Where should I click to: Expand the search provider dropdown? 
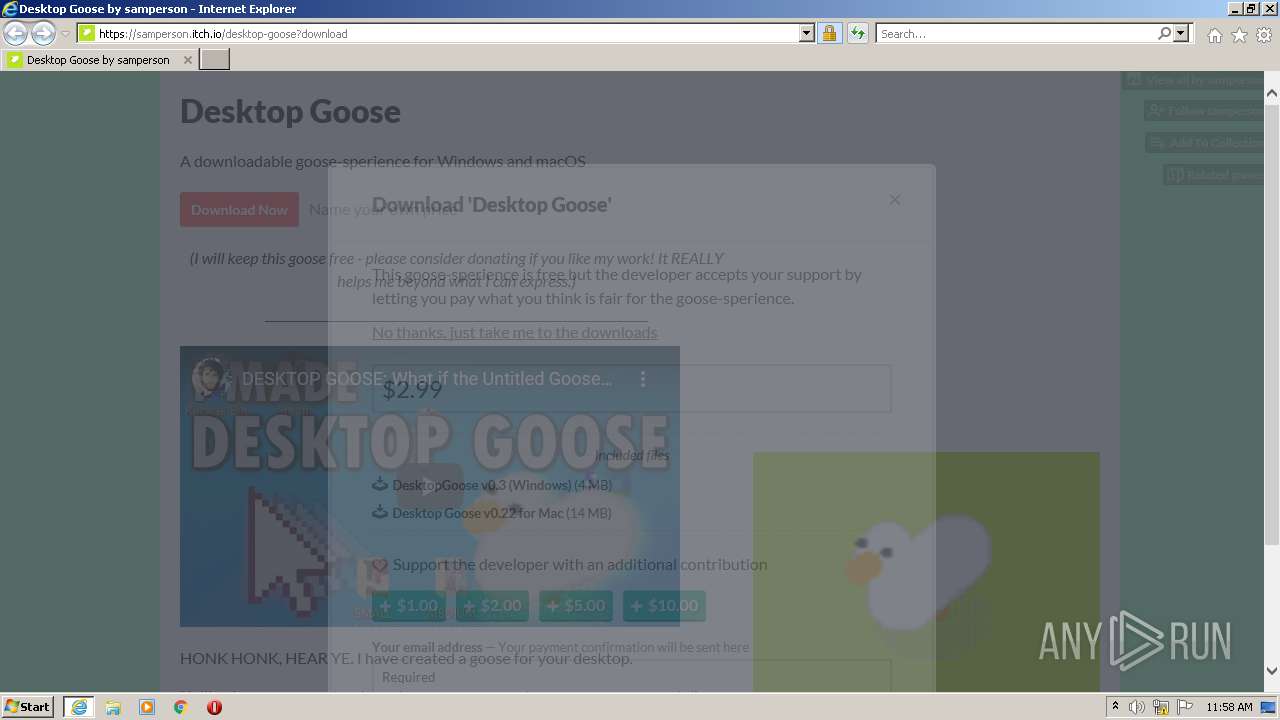[x=1181, y=33]
